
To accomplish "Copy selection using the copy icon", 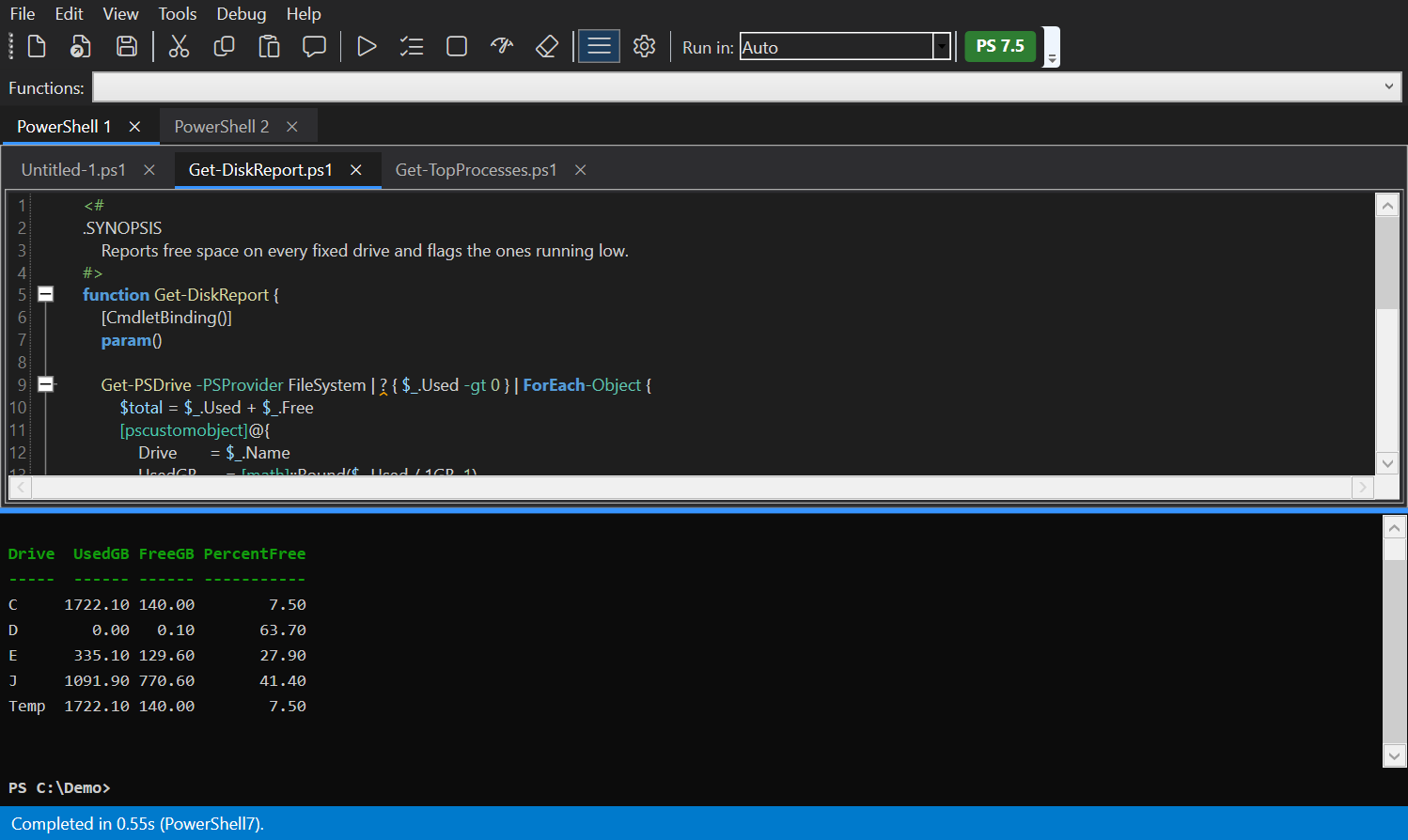I will (224, 46).
